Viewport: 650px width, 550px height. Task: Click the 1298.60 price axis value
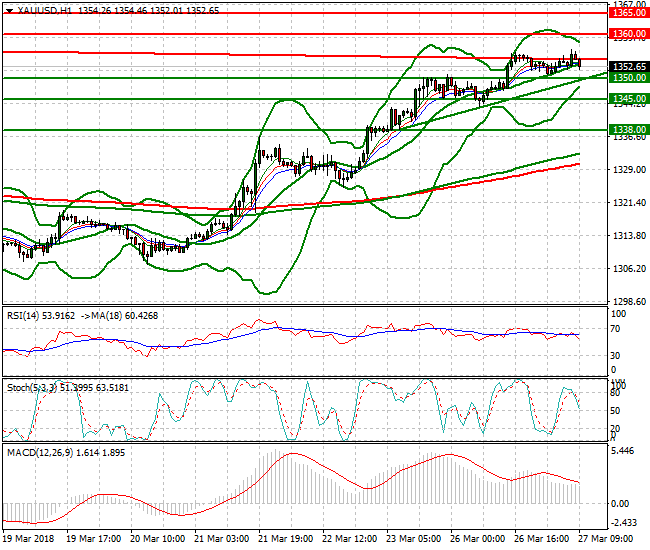click(629, 301)
